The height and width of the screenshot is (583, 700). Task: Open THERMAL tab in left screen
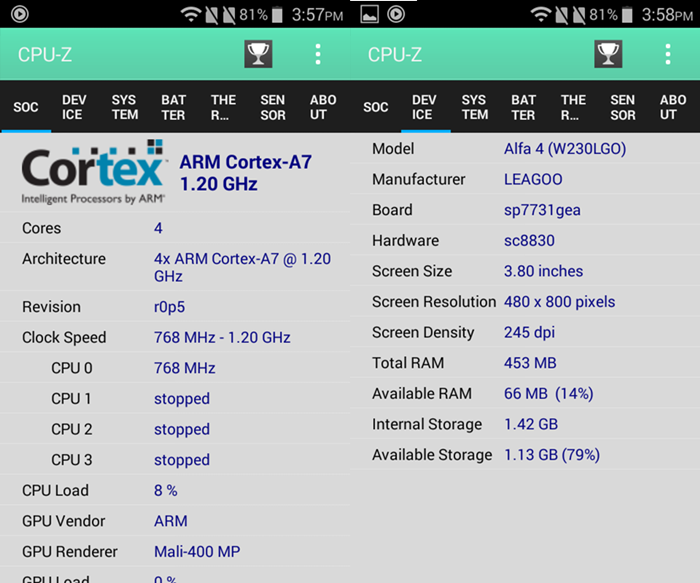click(x=223, y=107)
